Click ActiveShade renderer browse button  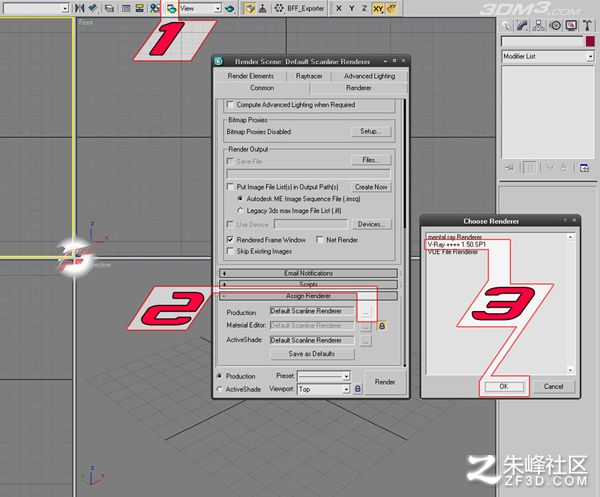click(365, 340)
